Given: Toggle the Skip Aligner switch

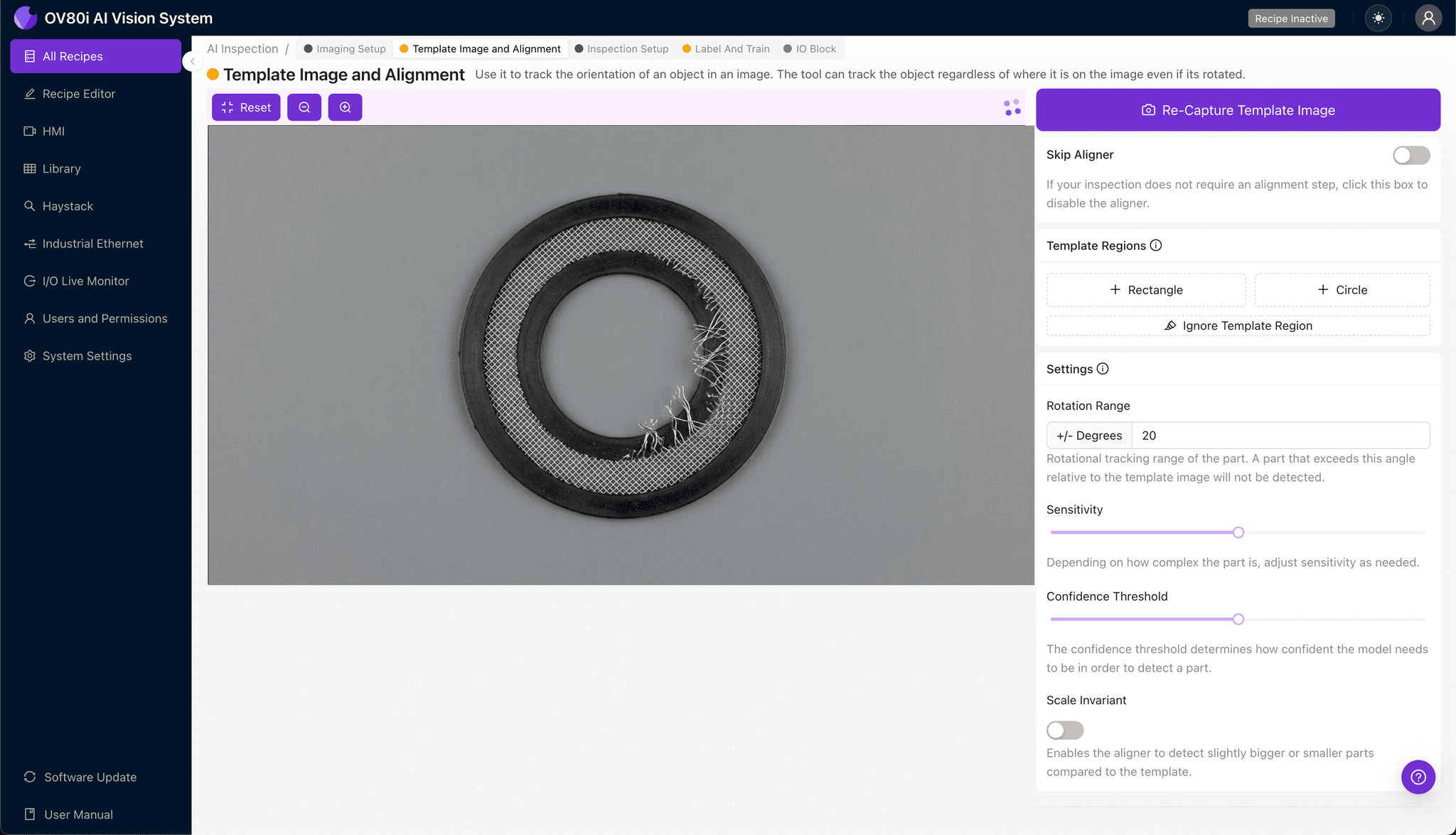Looking at the screenshot, I should (1411, 156).
